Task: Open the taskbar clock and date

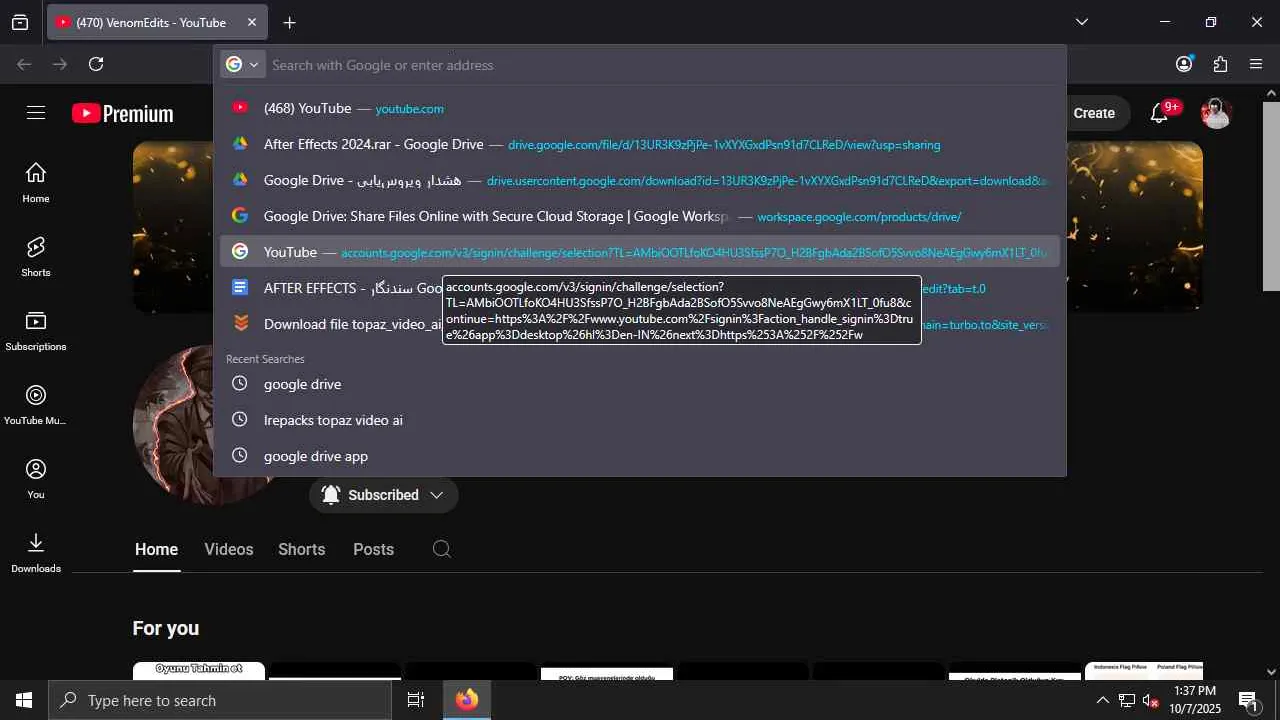Action: [1195, 700]
